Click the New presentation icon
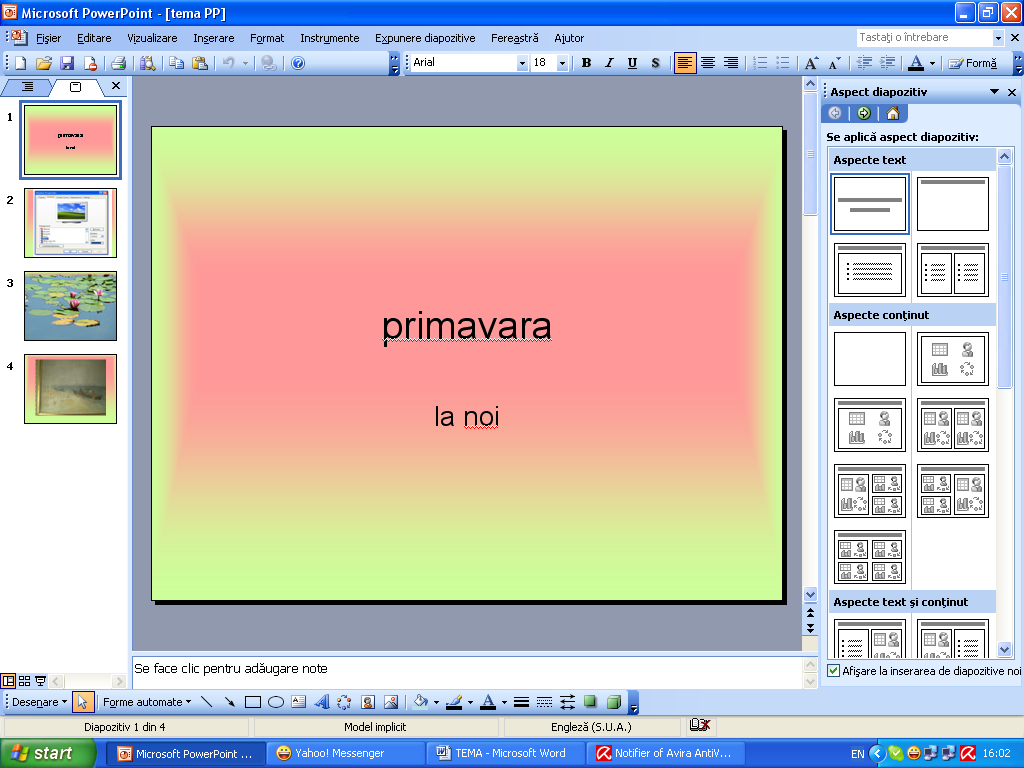 coord(20,63)
